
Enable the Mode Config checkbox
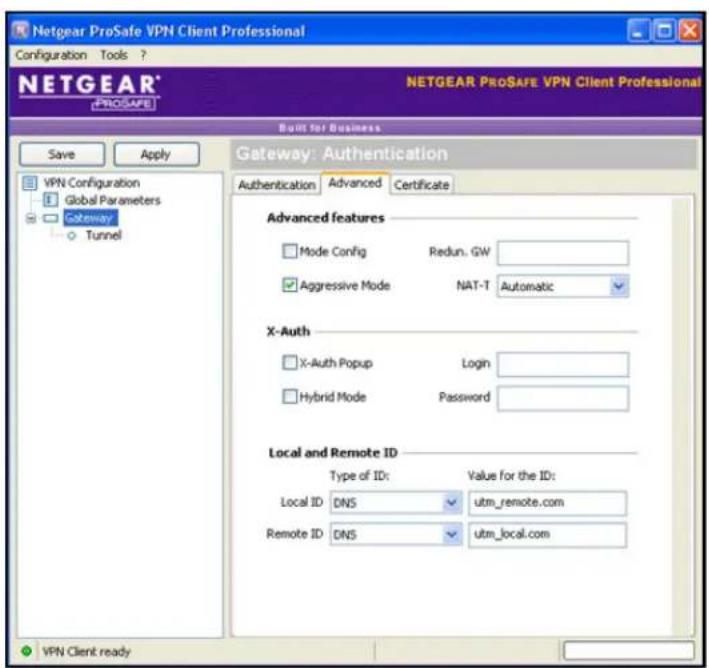tap(289, 251)
